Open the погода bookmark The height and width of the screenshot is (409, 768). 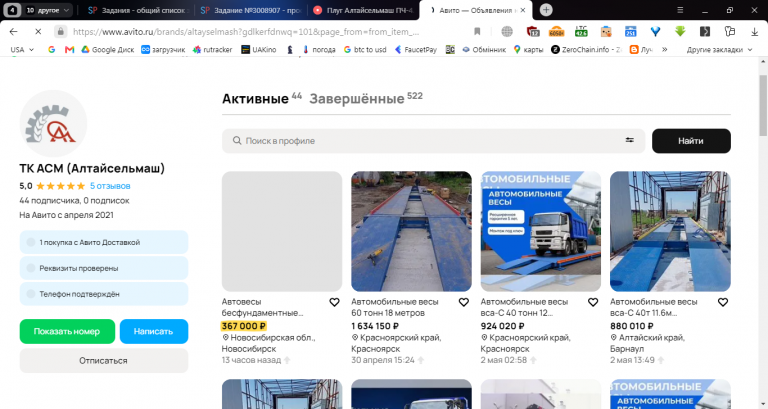pos(319,49)
